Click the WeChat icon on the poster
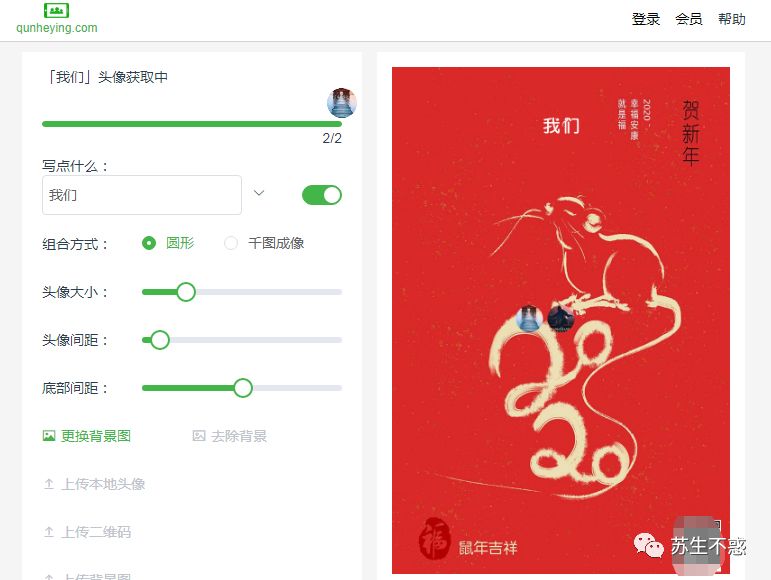This screenshot has height=580, width=771. tap(649, 546)
